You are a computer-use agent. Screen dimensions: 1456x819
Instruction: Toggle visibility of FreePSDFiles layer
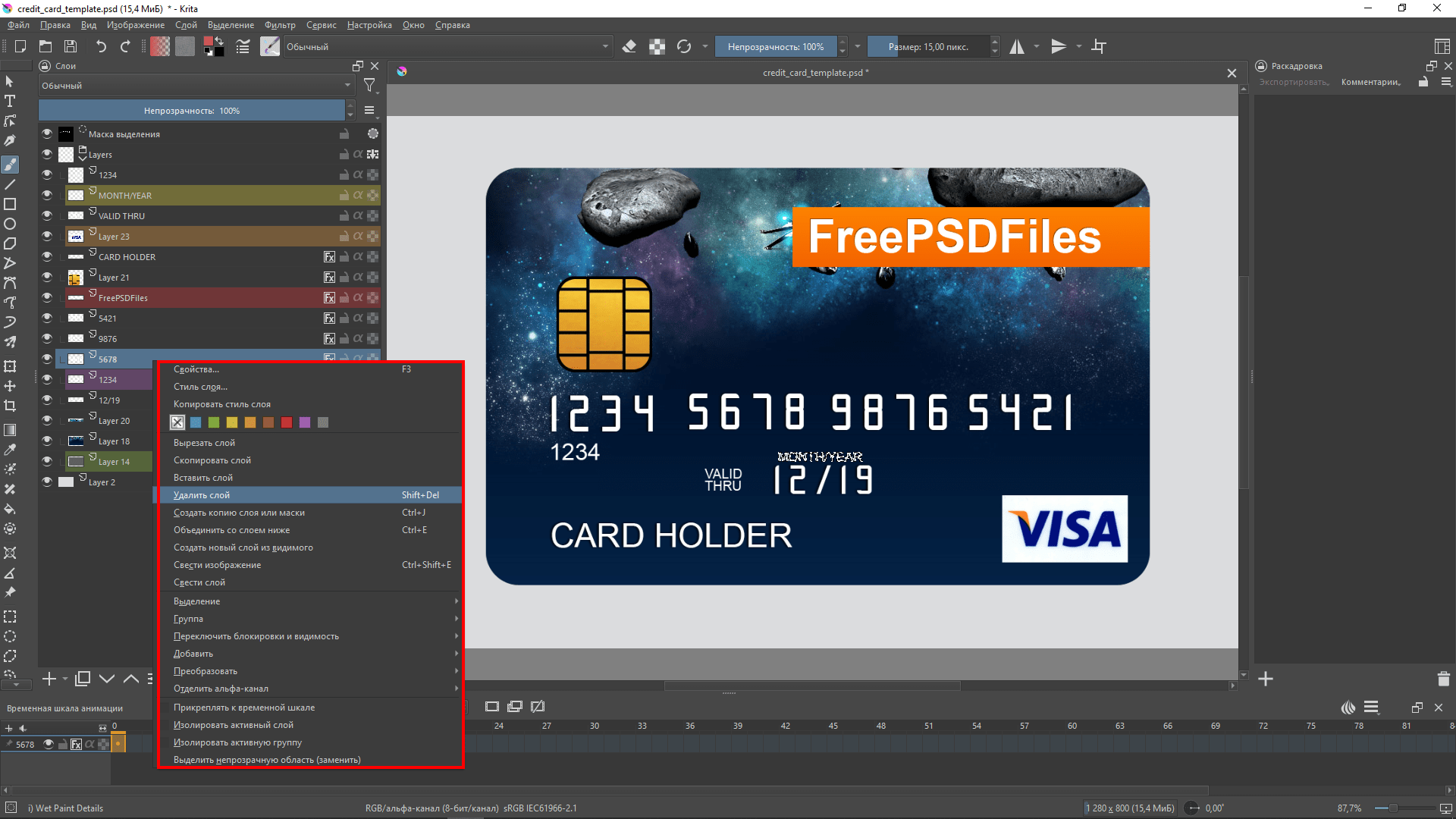point(45,297)
